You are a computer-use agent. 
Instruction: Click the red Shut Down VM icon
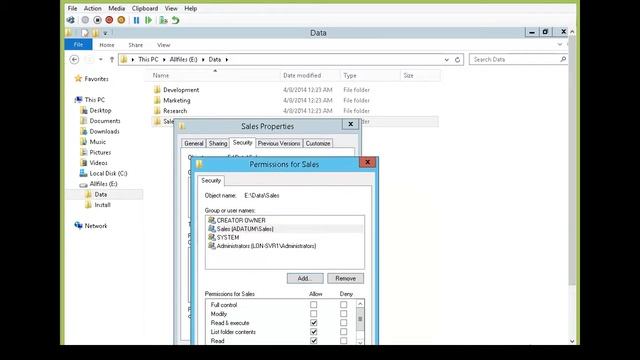(109, 20)
